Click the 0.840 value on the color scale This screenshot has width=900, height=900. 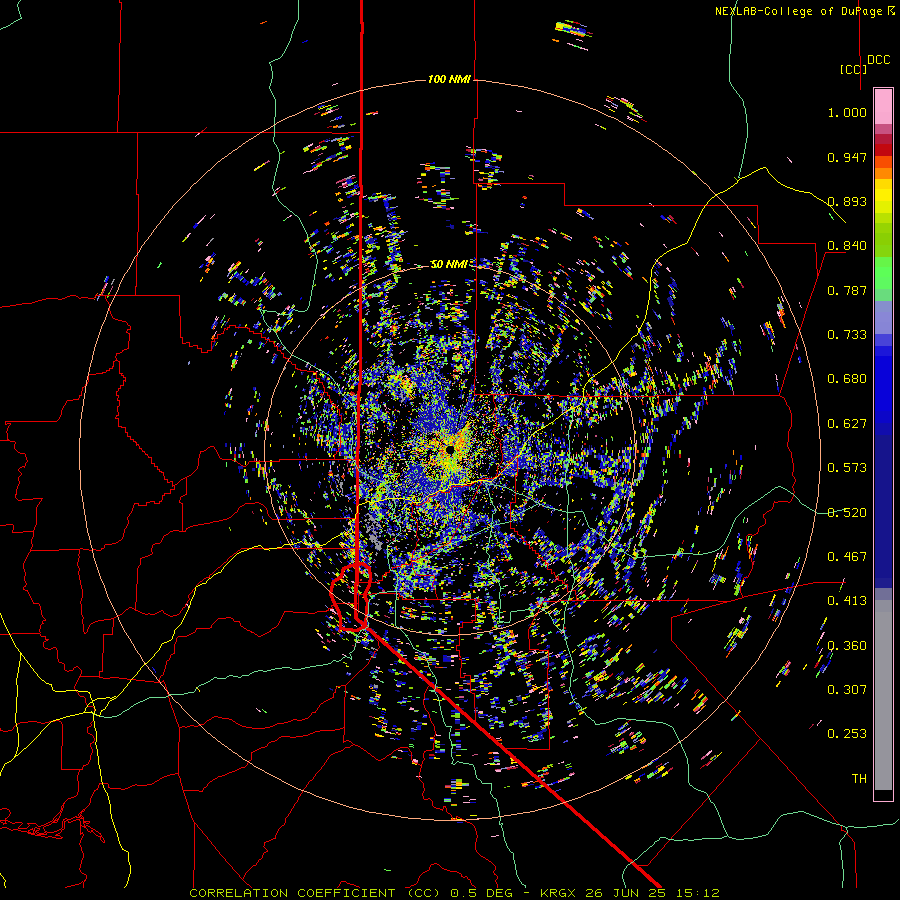point(847,246)
